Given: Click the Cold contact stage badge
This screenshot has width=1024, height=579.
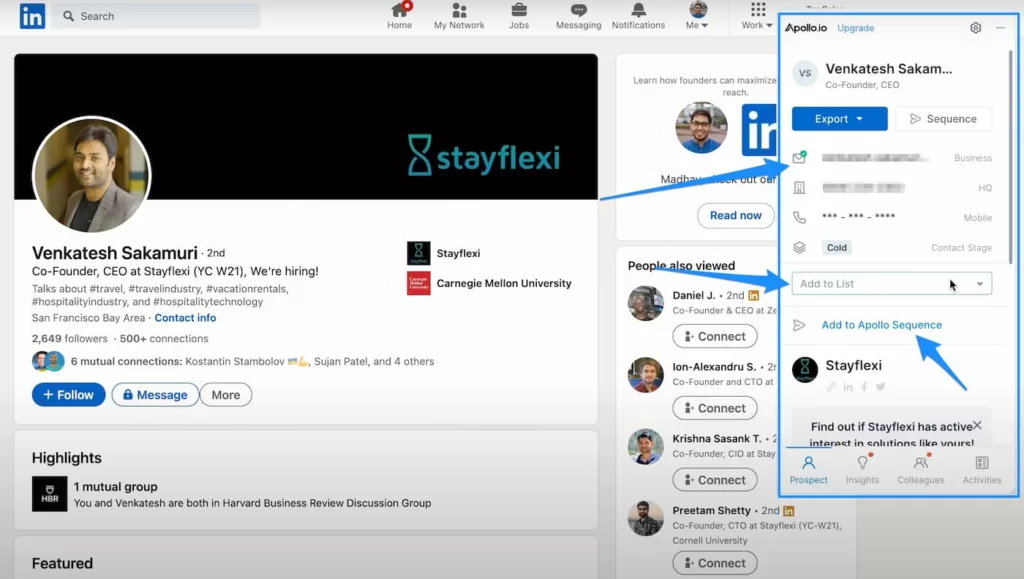Looking at the screenshot, I should [x=837, y=247].
